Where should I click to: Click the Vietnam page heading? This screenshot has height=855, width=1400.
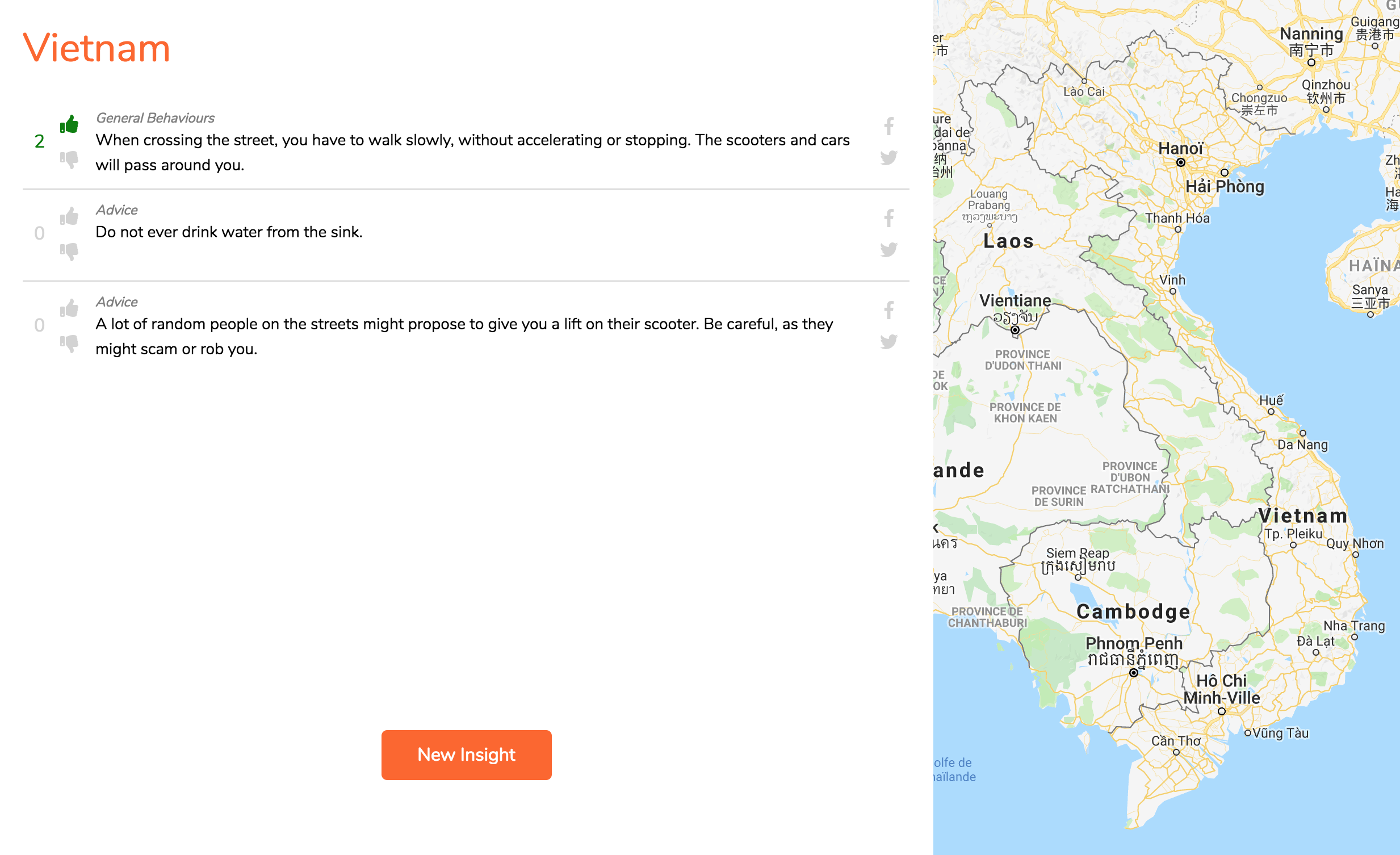(95, 49)
